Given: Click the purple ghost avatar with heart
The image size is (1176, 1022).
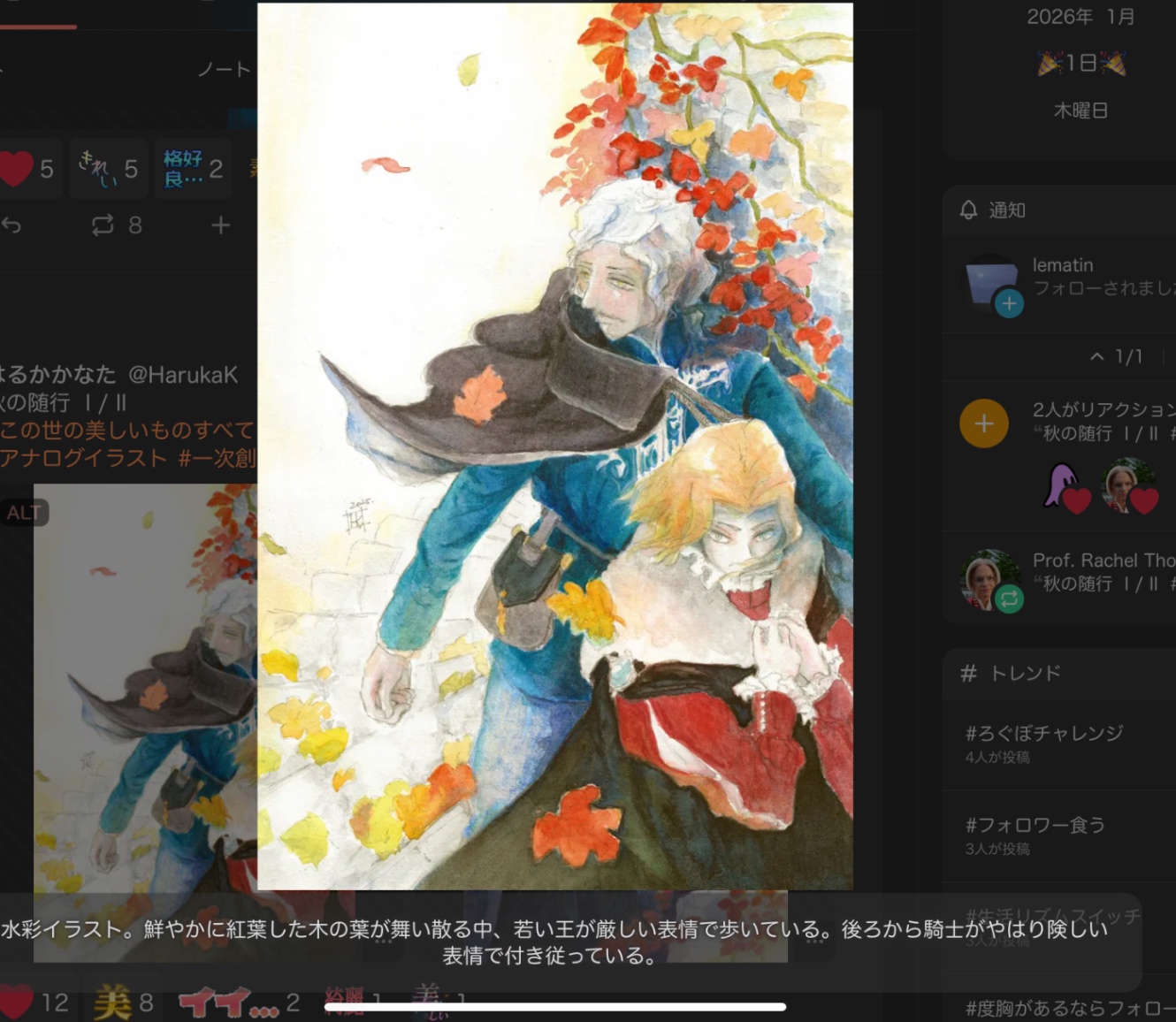Looking at the screenshot, I should pos(1064,485).
